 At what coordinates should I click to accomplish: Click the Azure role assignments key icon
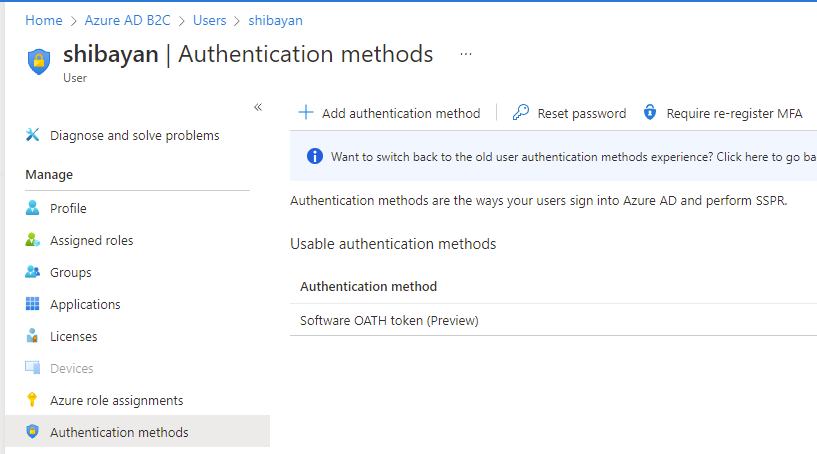[32, 400]
